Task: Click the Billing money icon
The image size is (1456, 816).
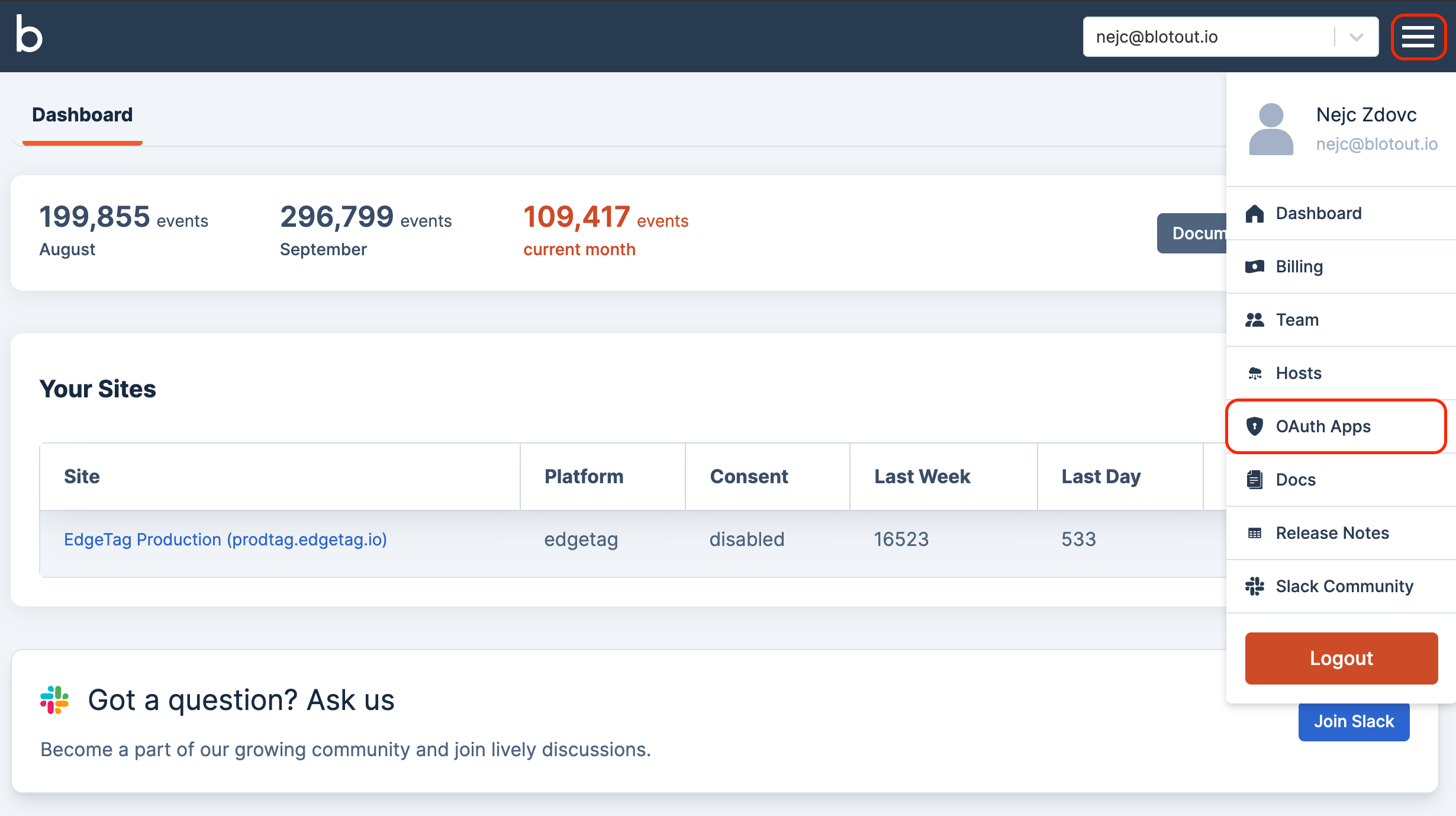Action: [1254, 266]
